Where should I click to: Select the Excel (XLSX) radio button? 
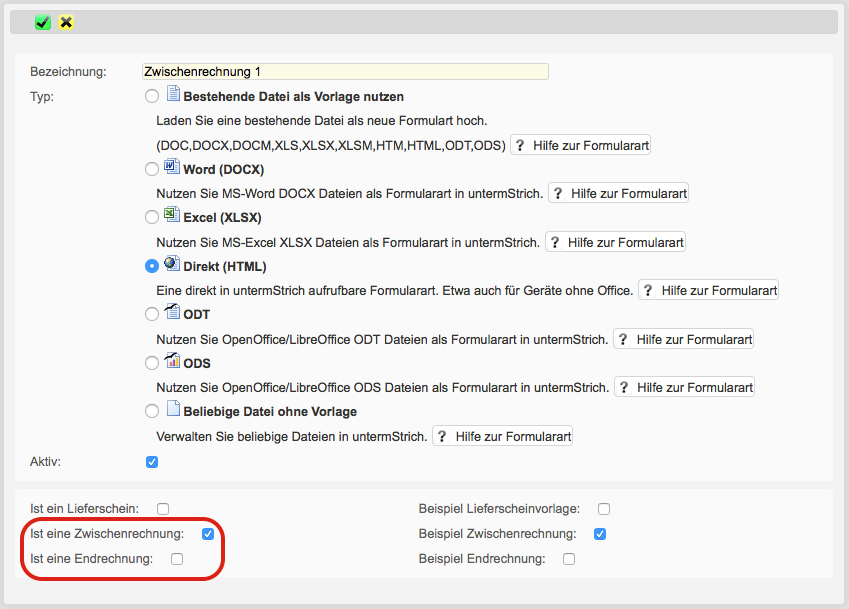pyautogui.click(x=152, y=217)
